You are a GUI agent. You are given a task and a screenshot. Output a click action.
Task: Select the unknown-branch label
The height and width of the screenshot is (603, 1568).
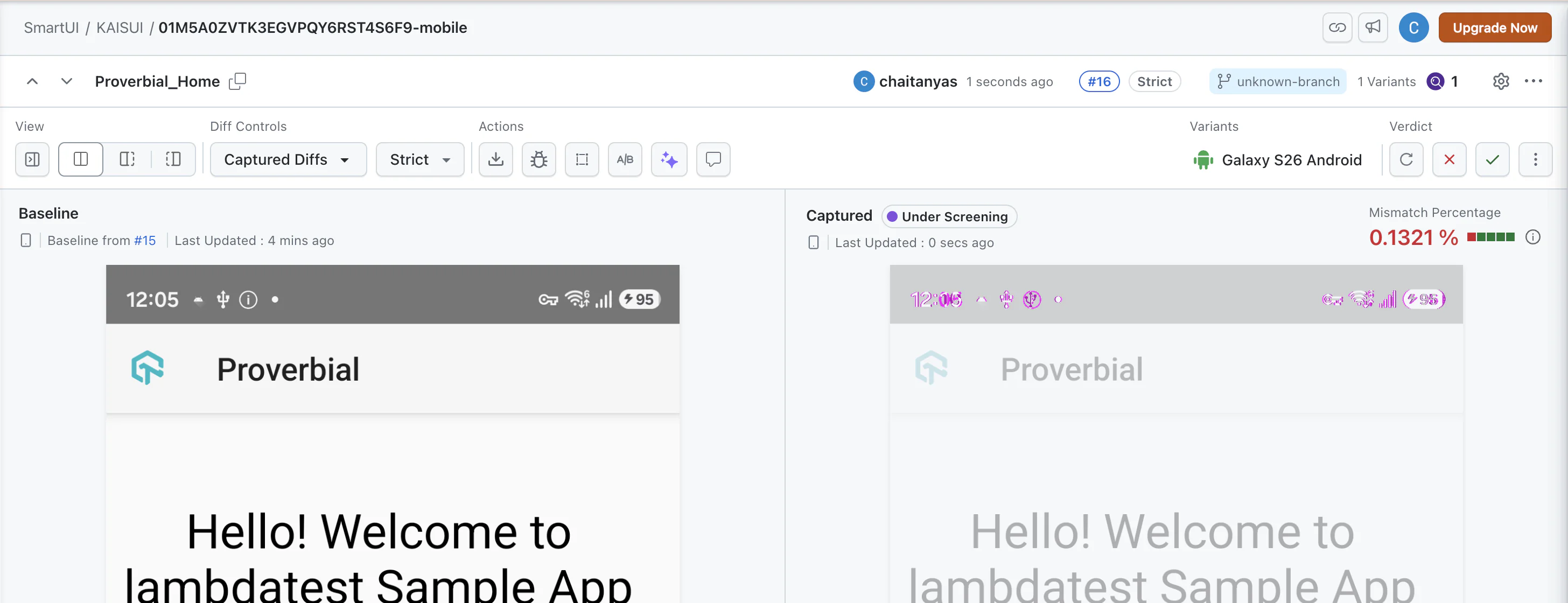coord(1278,81)
